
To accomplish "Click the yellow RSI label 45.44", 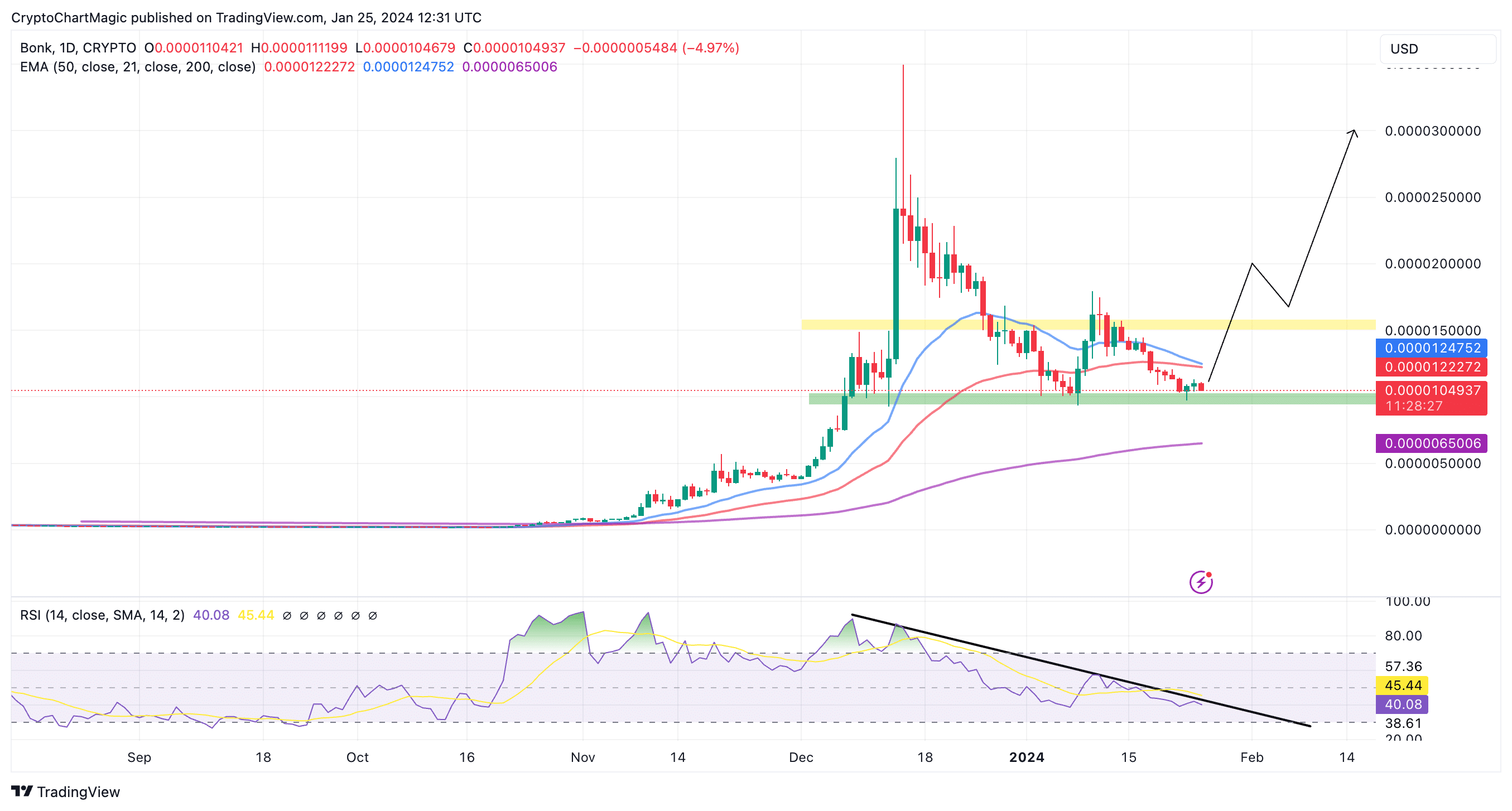I will [1402, 685].
